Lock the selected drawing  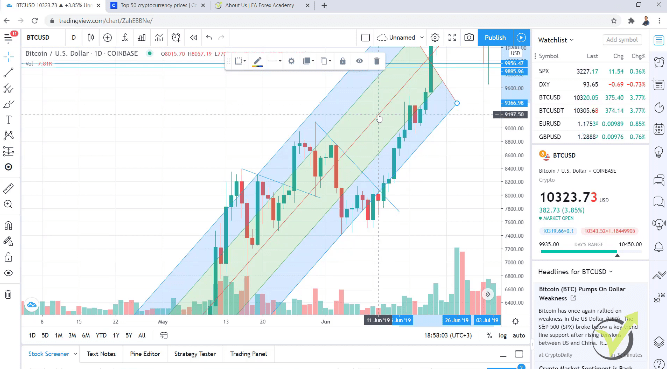[342, 61]
